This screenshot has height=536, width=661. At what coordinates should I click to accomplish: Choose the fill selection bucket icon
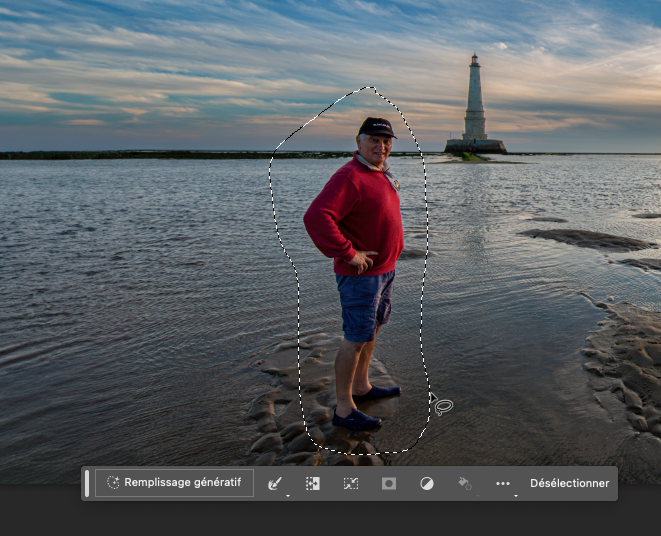(465, 483)
